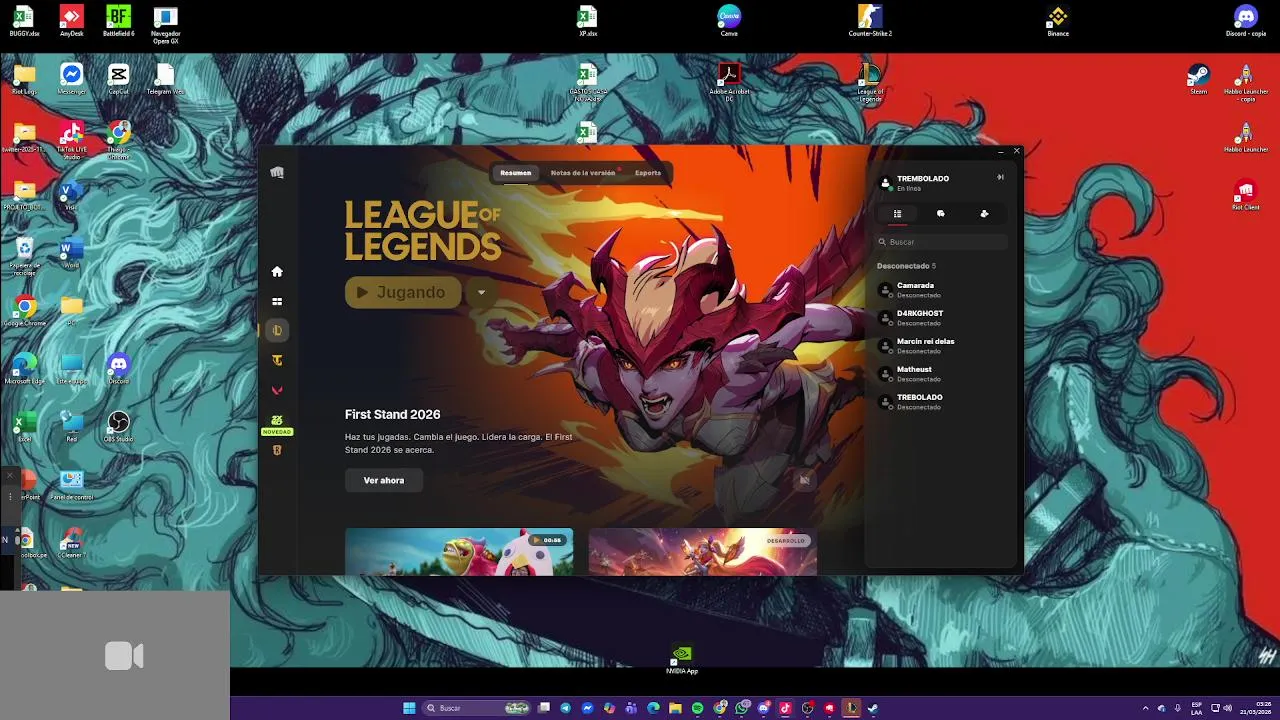Viewport: 1280px width, 720px height.
Task: Select the OBS Studio desktop icon
Action: coord(118,427)
